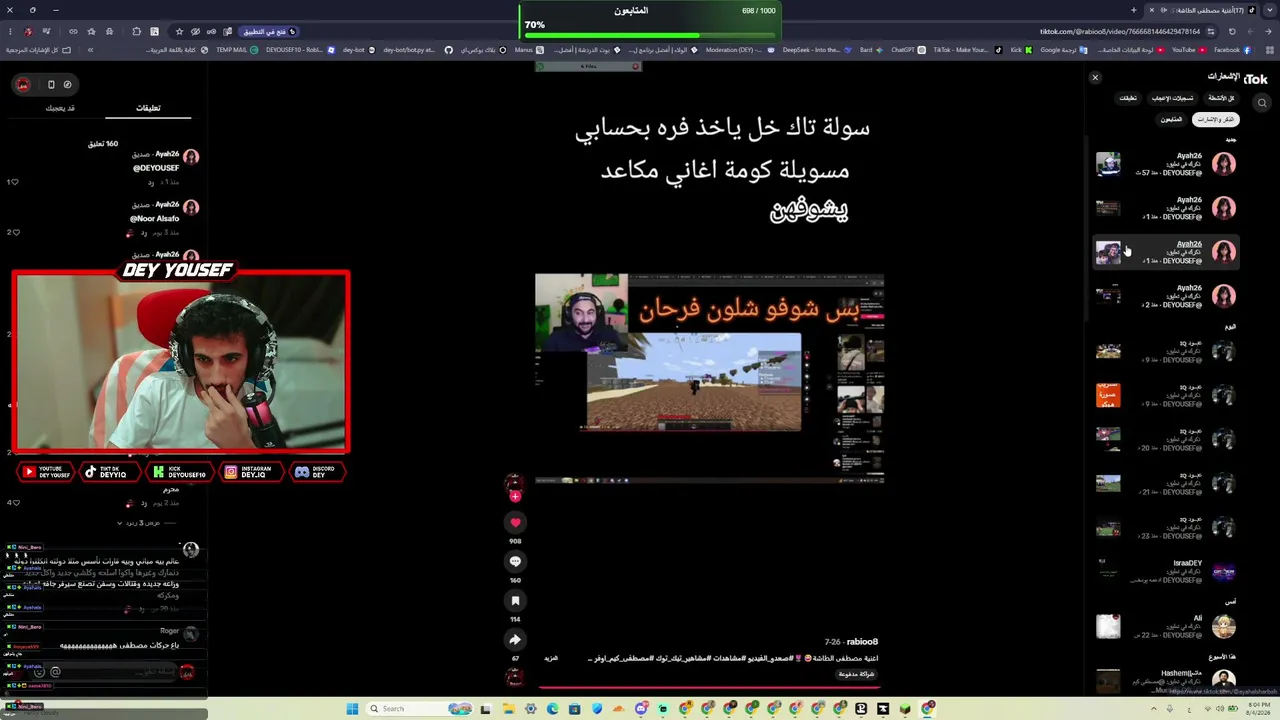Bookmark this page with the star icon
The height and width of the screenshot is (720, 1280).
tap(179, 31)
